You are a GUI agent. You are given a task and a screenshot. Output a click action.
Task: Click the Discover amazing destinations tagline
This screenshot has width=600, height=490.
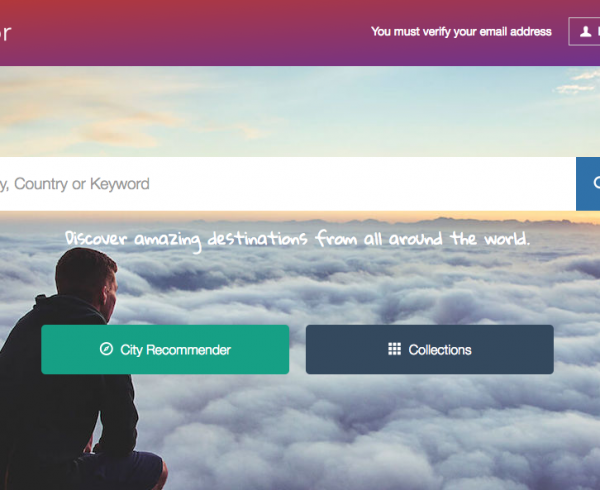(297, 239)
